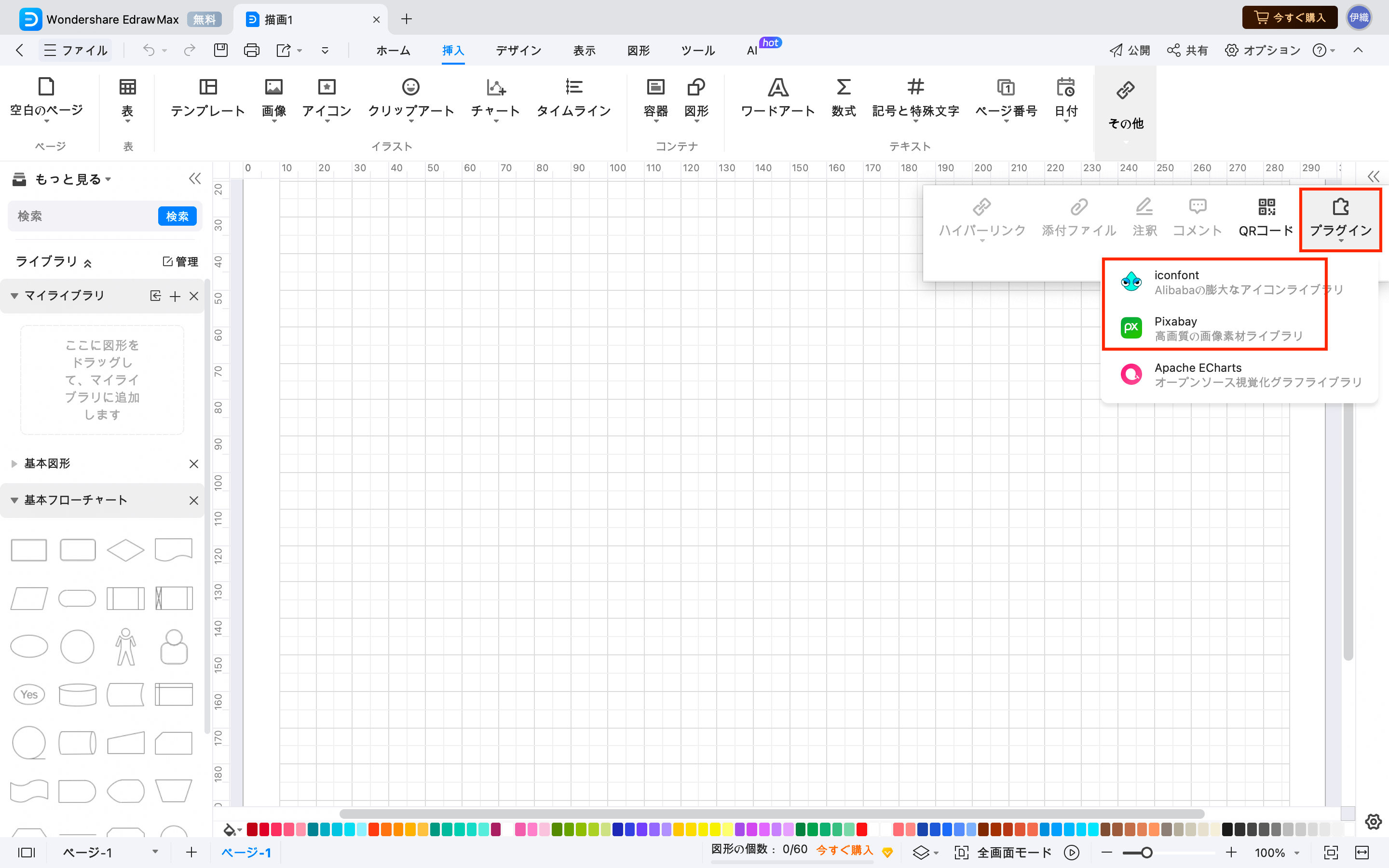This screenshot has height=868, width=1389.
Task: Click fit-to-width icon at bottom right
Action: 1362,853
